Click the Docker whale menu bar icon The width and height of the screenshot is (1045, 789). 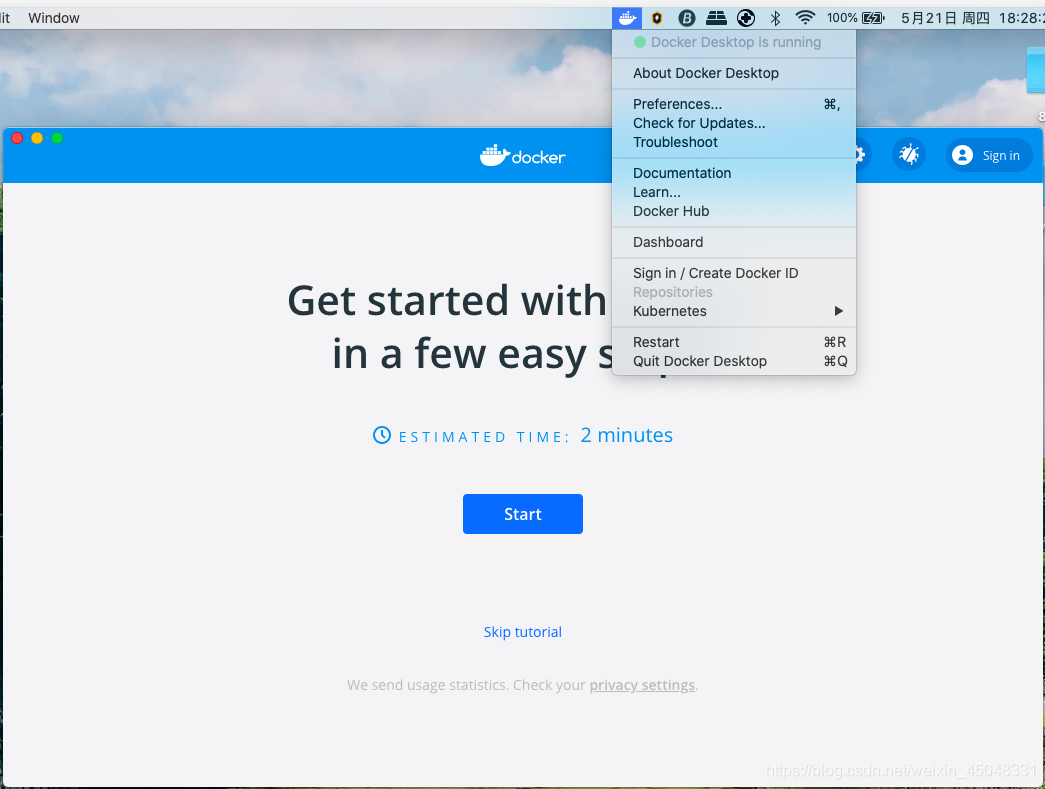(627, 18)
